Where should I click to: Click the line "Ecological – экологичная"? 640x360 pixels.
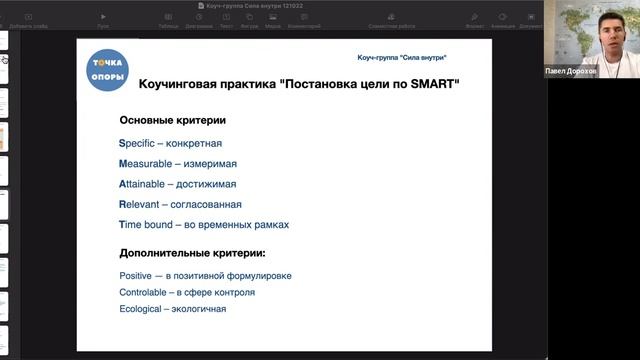pyautogui.click(x=173, y=309)
